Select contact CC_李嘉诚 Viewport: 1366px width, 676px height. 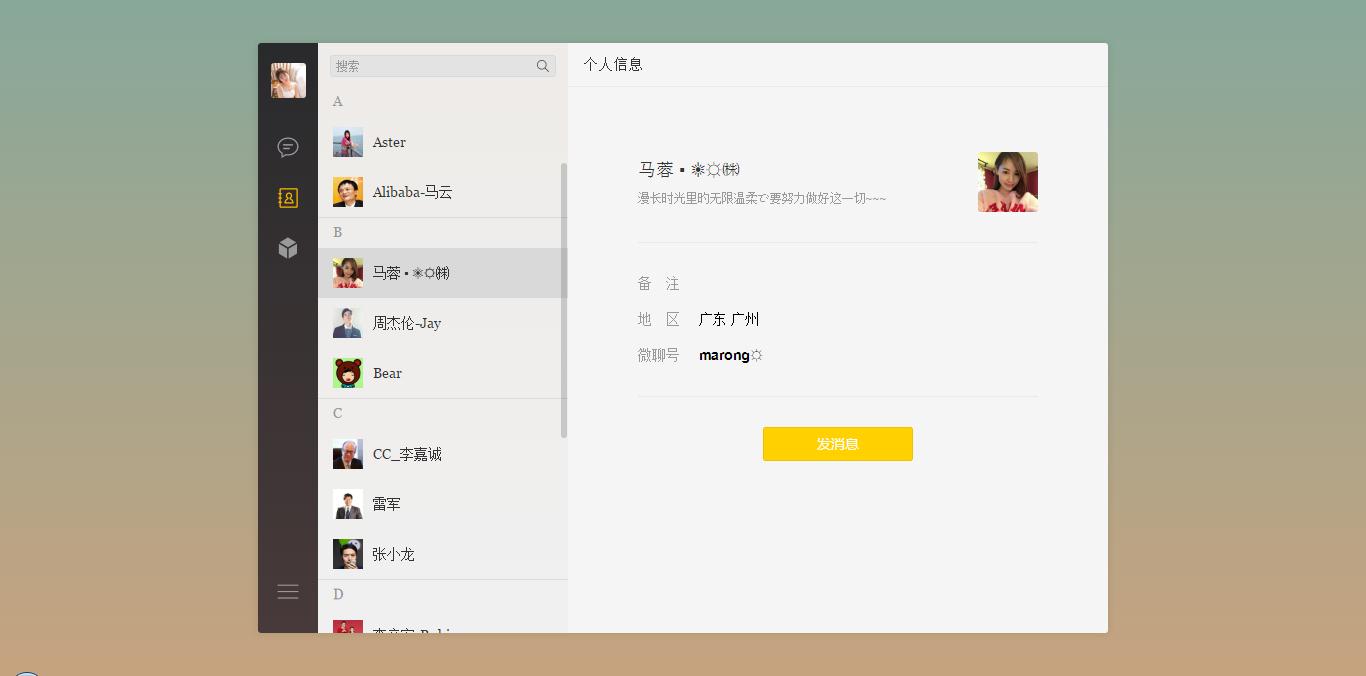coord(442,454)
